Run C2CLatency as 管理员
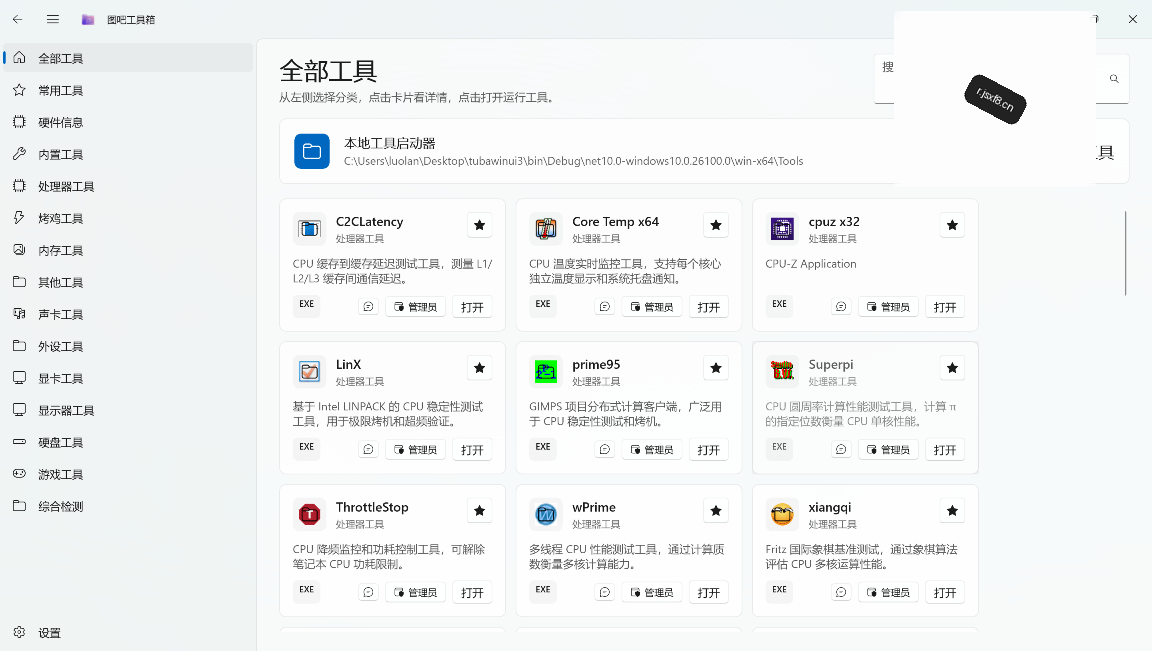 (x=416, y=307)
